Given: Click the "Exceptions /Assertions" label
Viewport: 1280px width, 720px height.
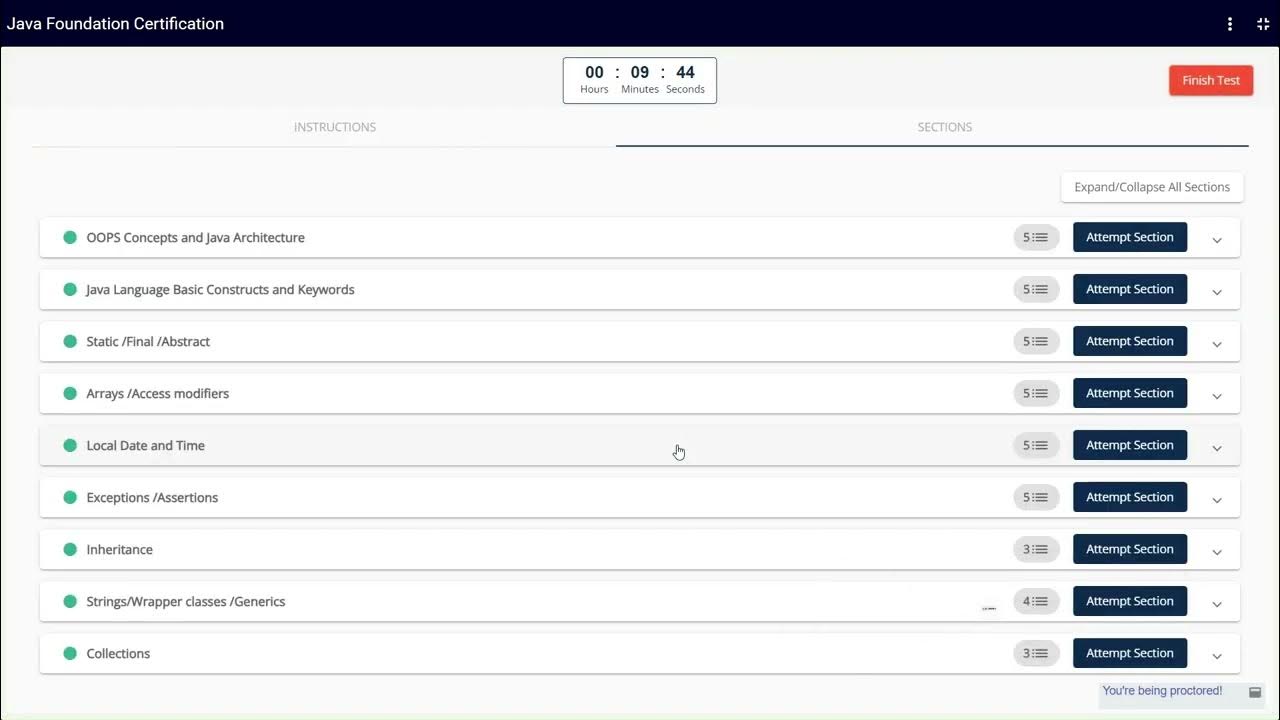Looking at the screenshot, I should (152, 498).
